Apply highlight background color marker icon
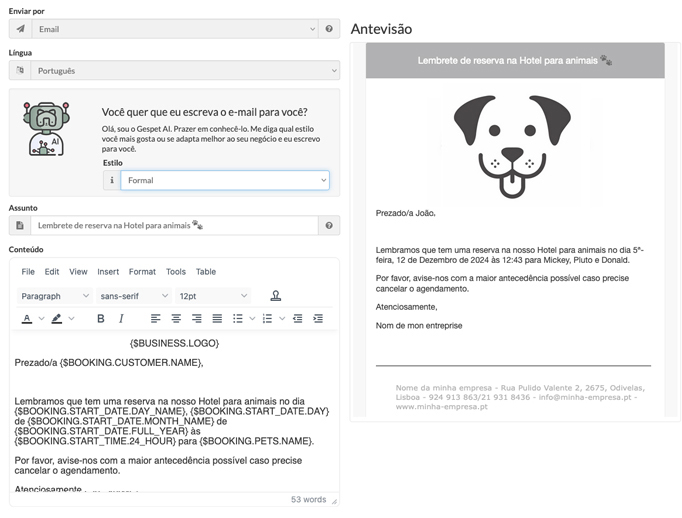 tap(57, 318)
